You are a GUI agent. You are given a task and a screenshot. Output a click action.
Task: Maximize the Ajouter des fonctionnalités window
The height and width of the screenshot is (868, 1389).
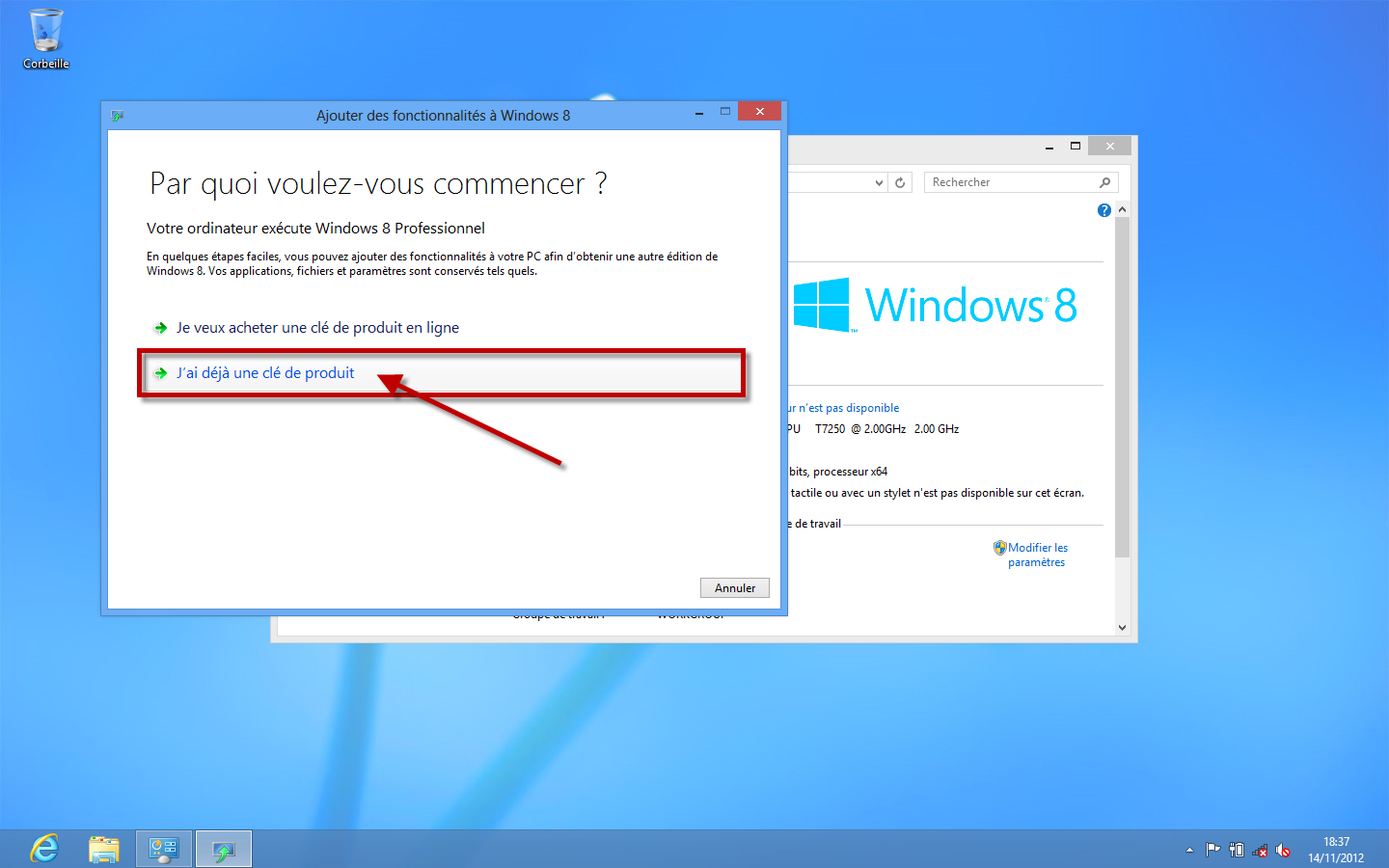tap(725, 112)
